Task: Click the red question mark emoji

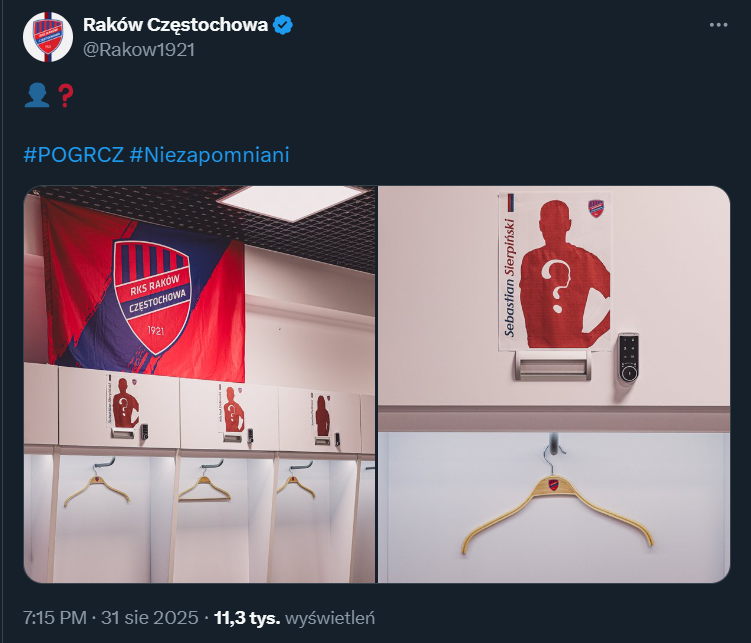Action: pyautogui.click(x=66, y=95)
